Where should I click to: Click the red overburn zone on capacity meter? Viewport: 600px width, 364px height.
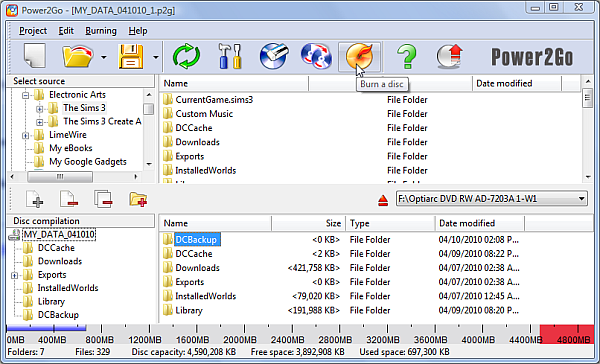(567, 334)
